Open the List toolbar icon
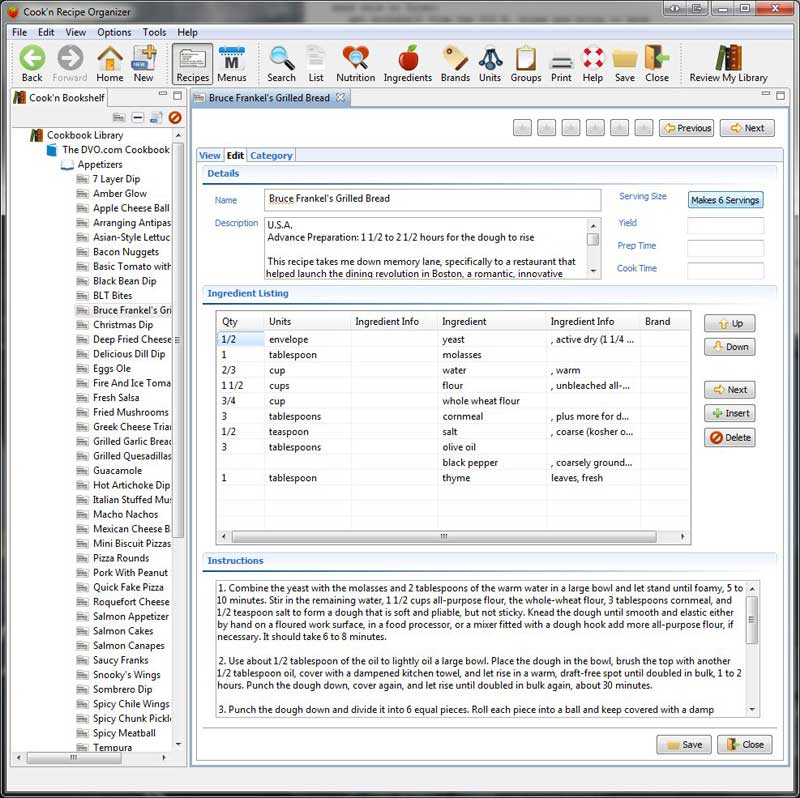Viewport: 800px width, 798px height. 316,64
